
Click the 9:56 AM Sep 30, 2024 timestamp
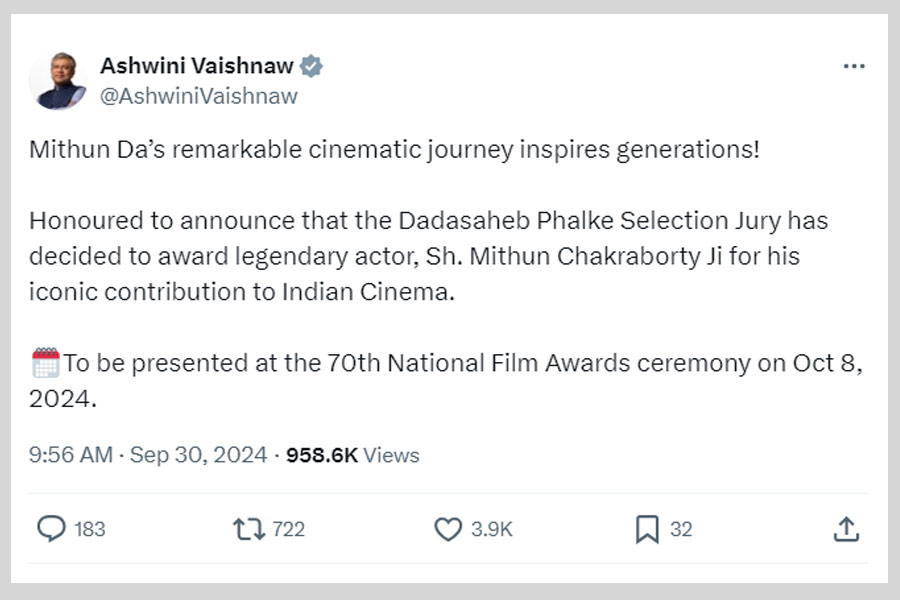click(x=148, y=455)
